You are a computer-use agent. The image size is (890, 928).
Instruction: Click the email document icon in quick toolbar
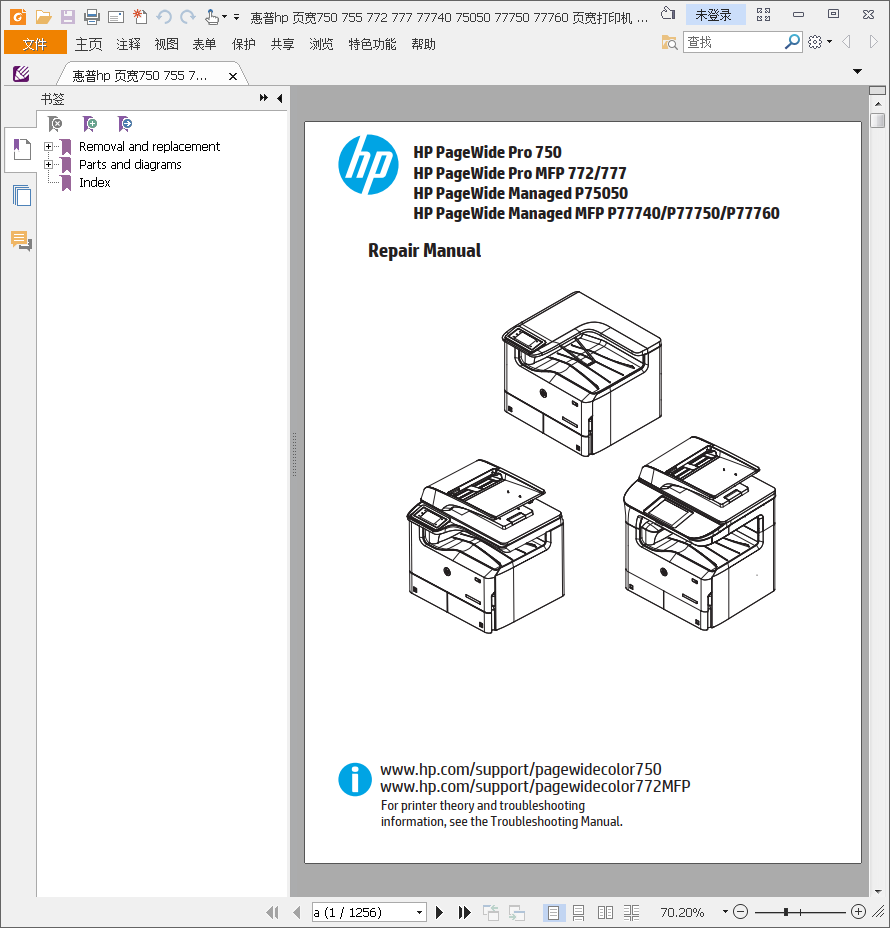pyautogui.click(x=116, y=17)
